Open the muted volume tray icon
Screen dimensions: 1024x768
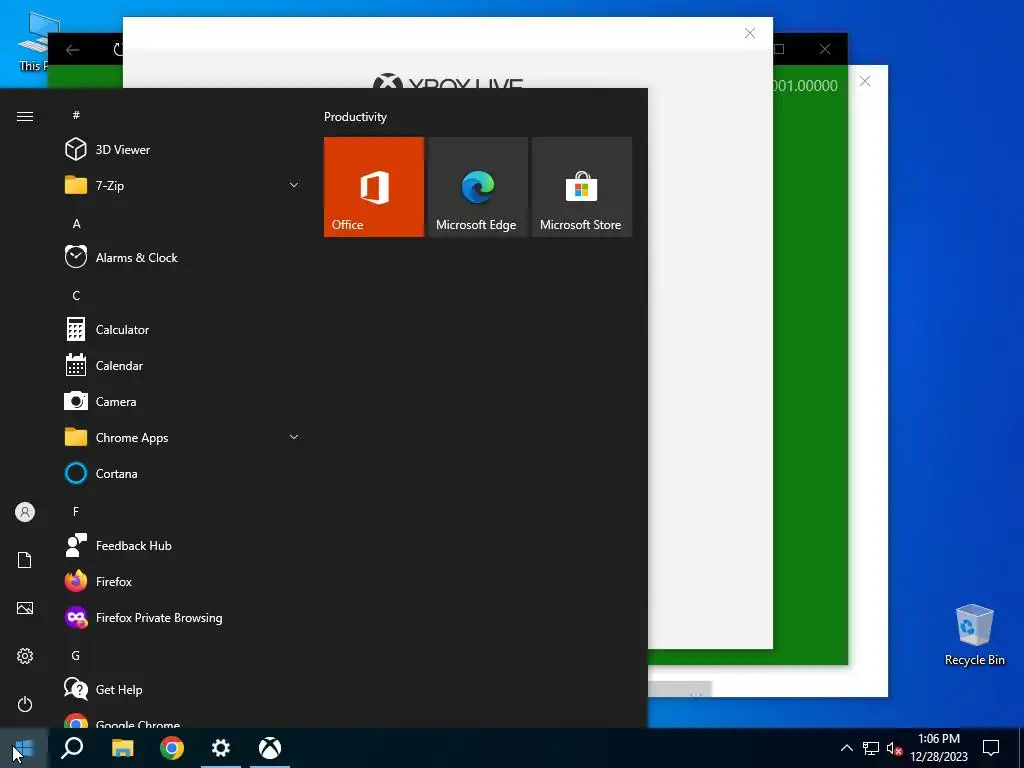pos(894,748)
